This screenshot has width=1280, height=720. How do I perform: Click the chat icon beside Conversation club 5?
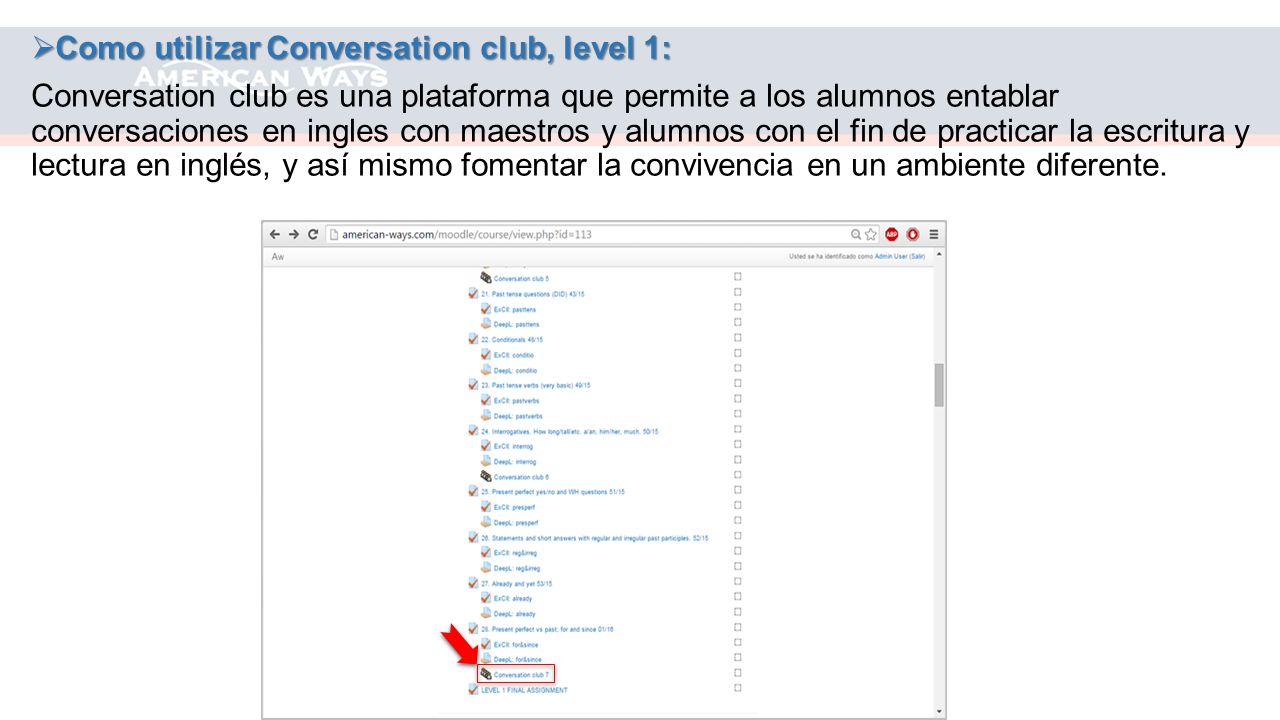(x=486, y=278)
